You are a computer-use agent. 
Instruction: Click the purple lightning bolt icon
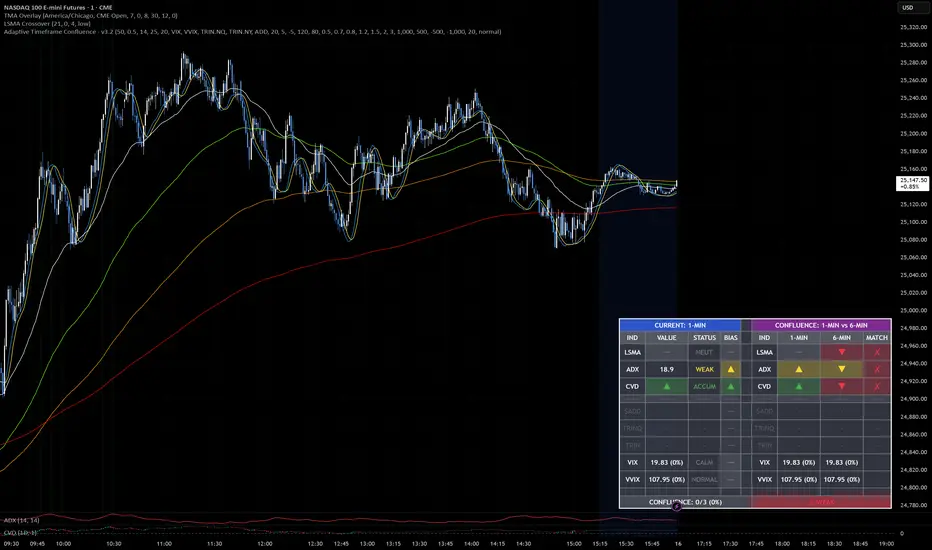(x=677, y=507)
